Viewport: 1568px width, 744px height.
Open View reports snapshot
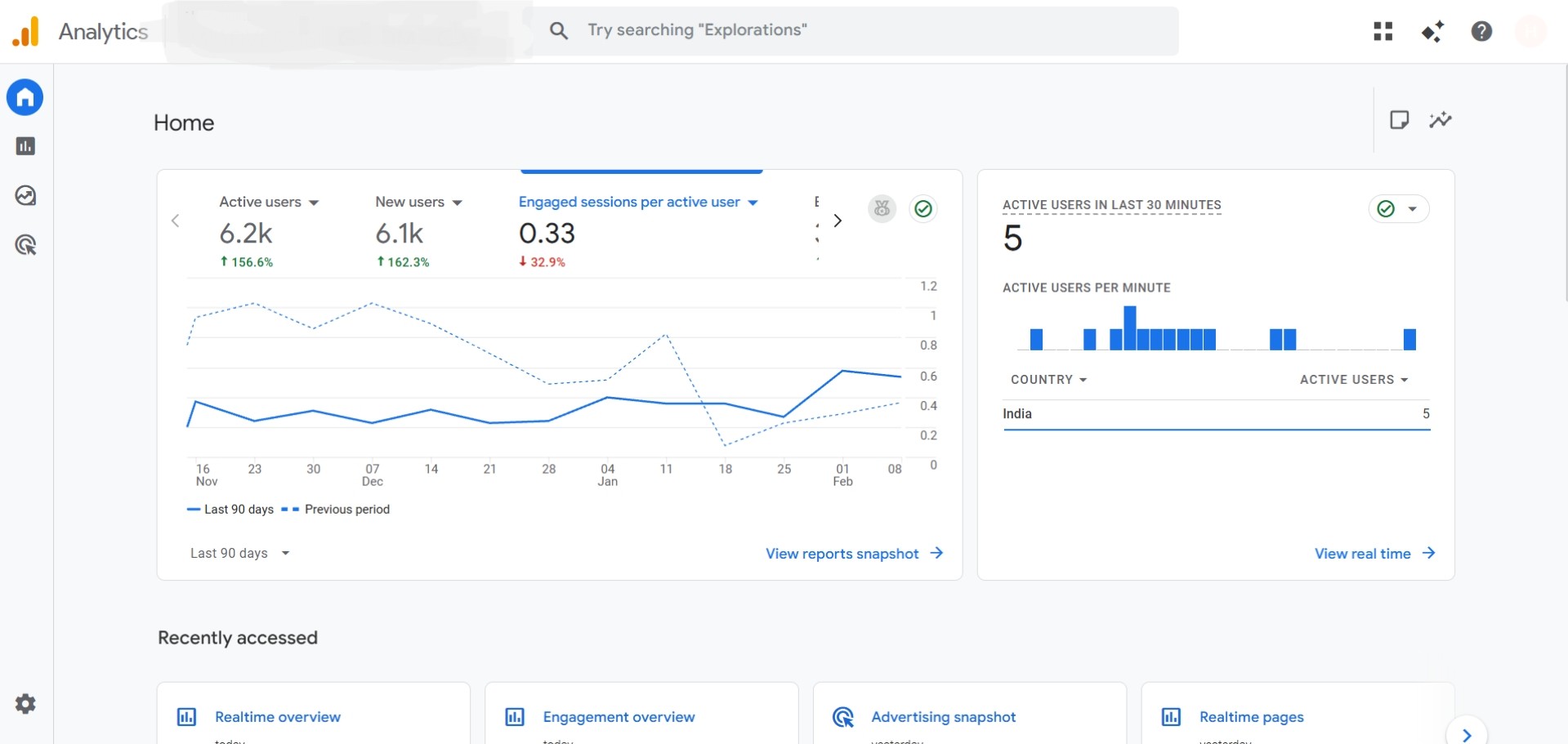[842, 553]
